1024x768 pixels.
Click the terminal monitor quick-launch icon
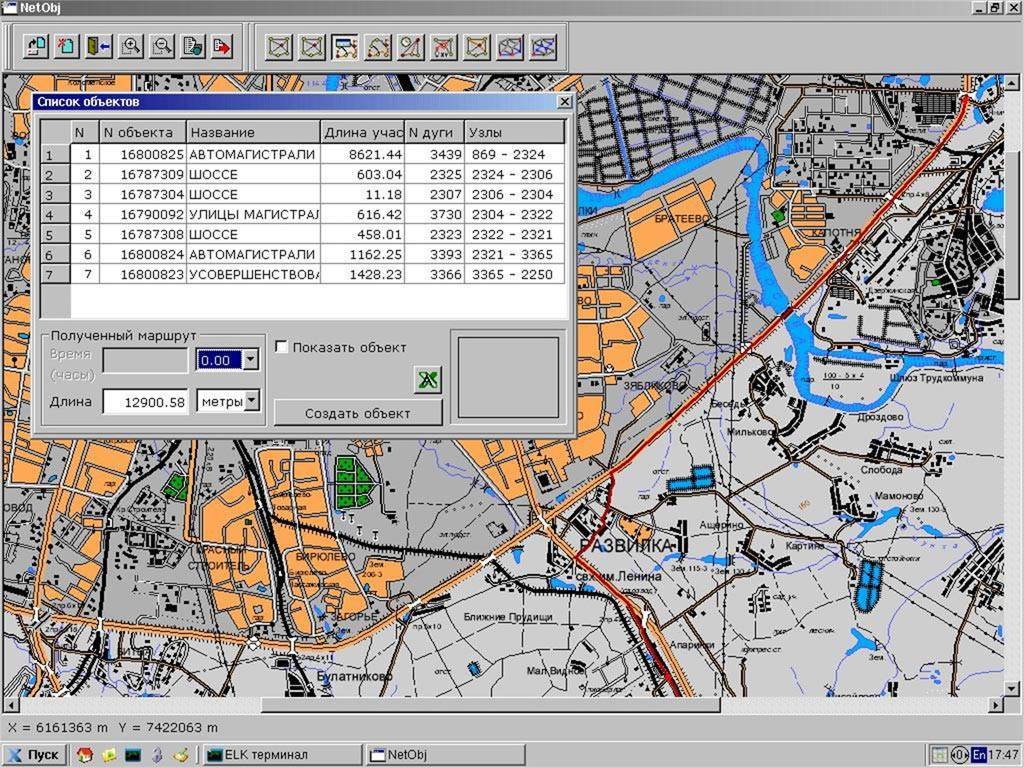click(x=133, y=754)
